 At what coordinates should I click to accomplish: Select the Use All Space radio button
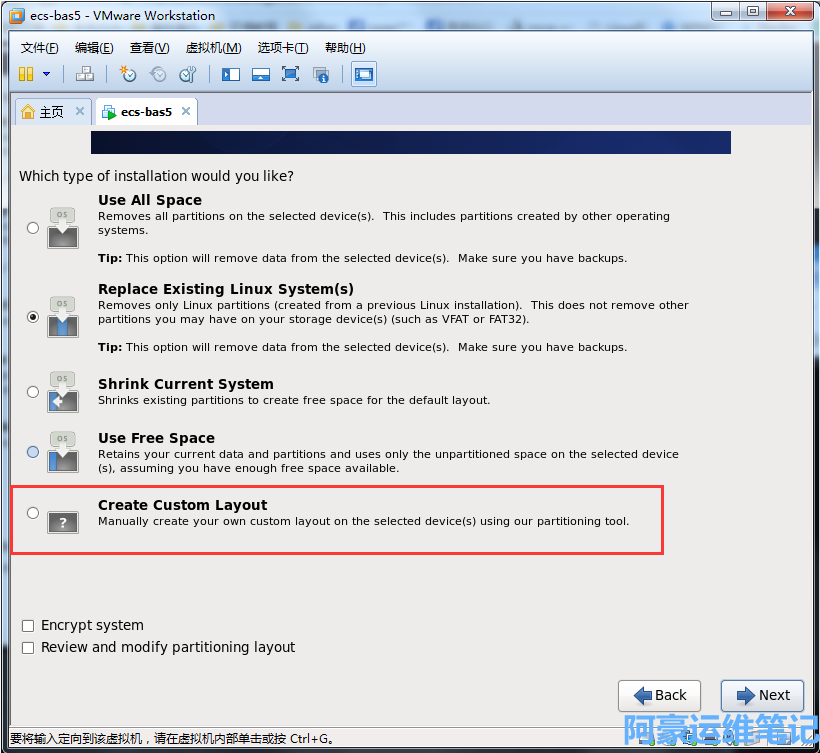pyautogui.click(x=33, y=228)
